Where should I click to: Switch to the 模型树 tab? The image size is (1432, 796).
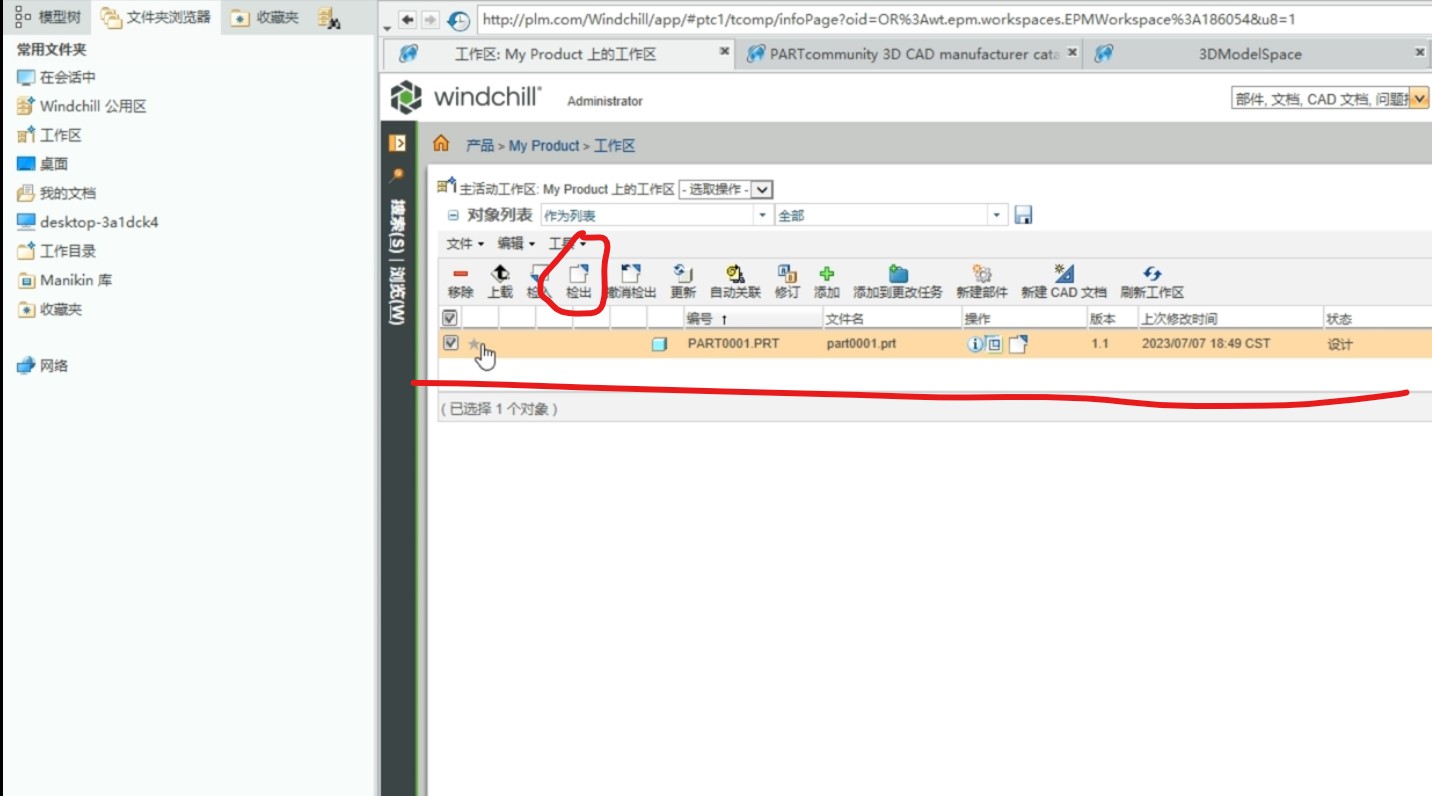[47, 17]
